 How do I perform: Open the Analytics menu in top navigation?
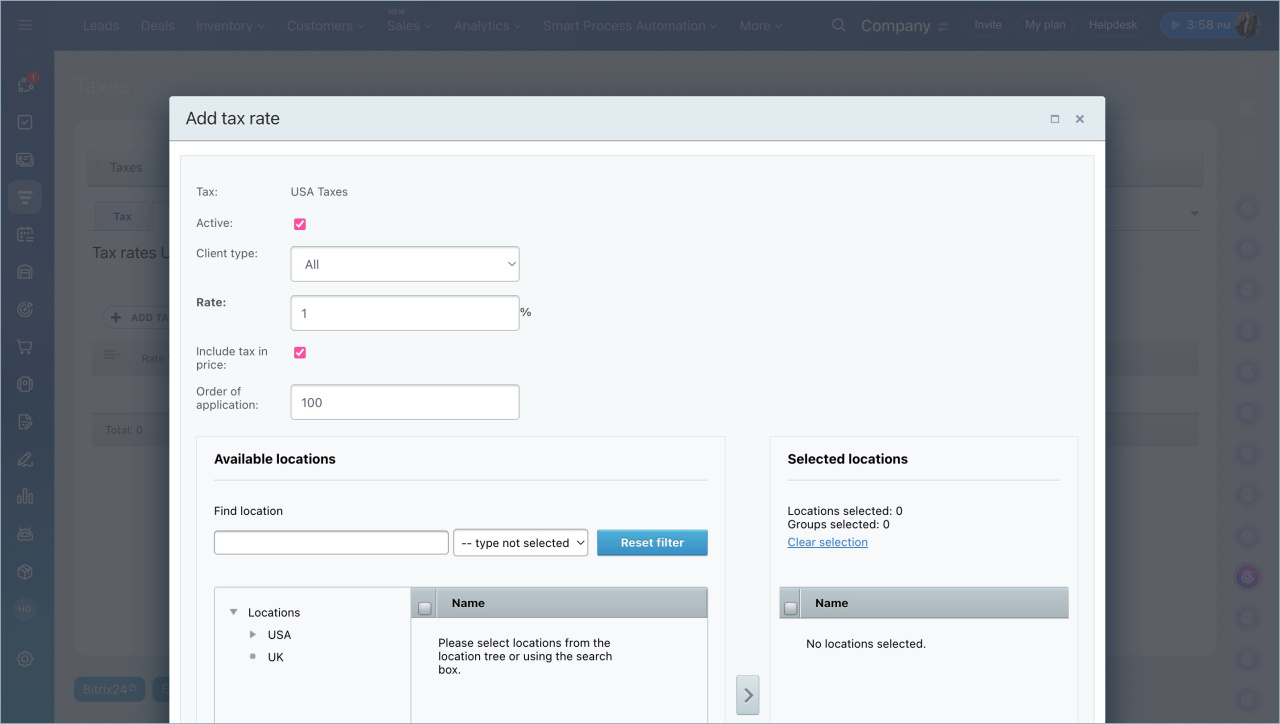click(487, 26)
